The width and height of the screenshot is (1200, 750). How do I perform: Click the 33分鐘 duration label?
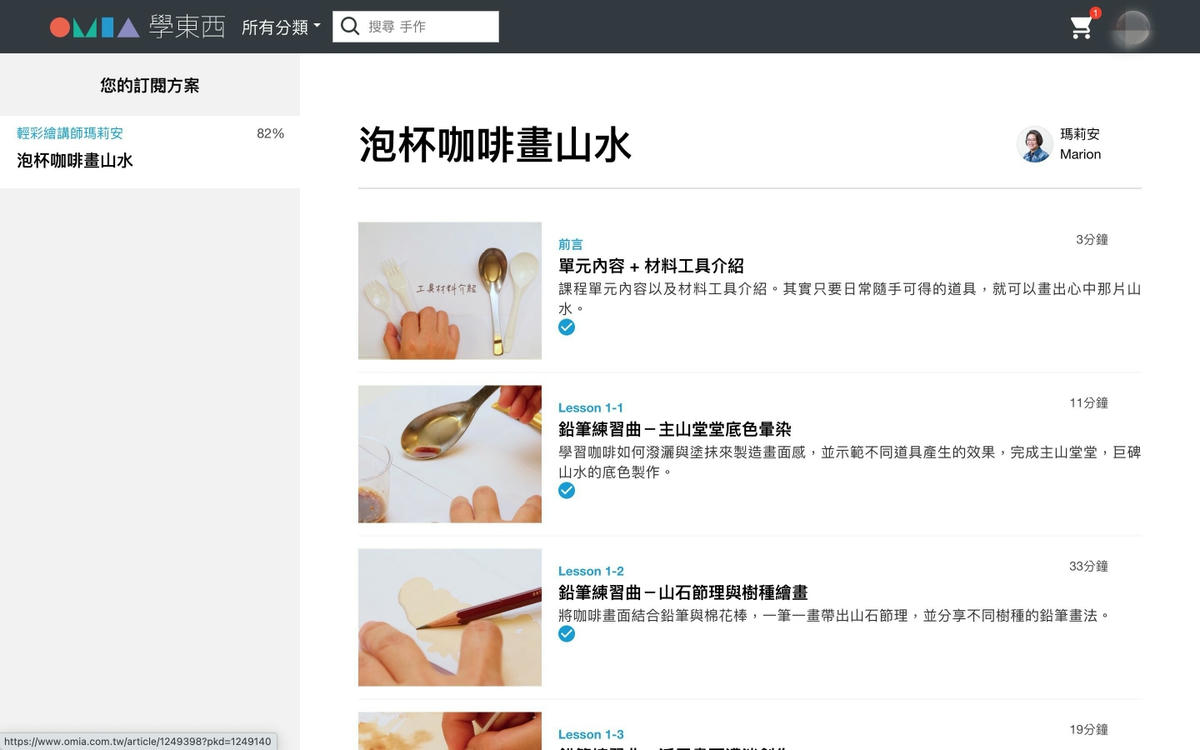1089,566
